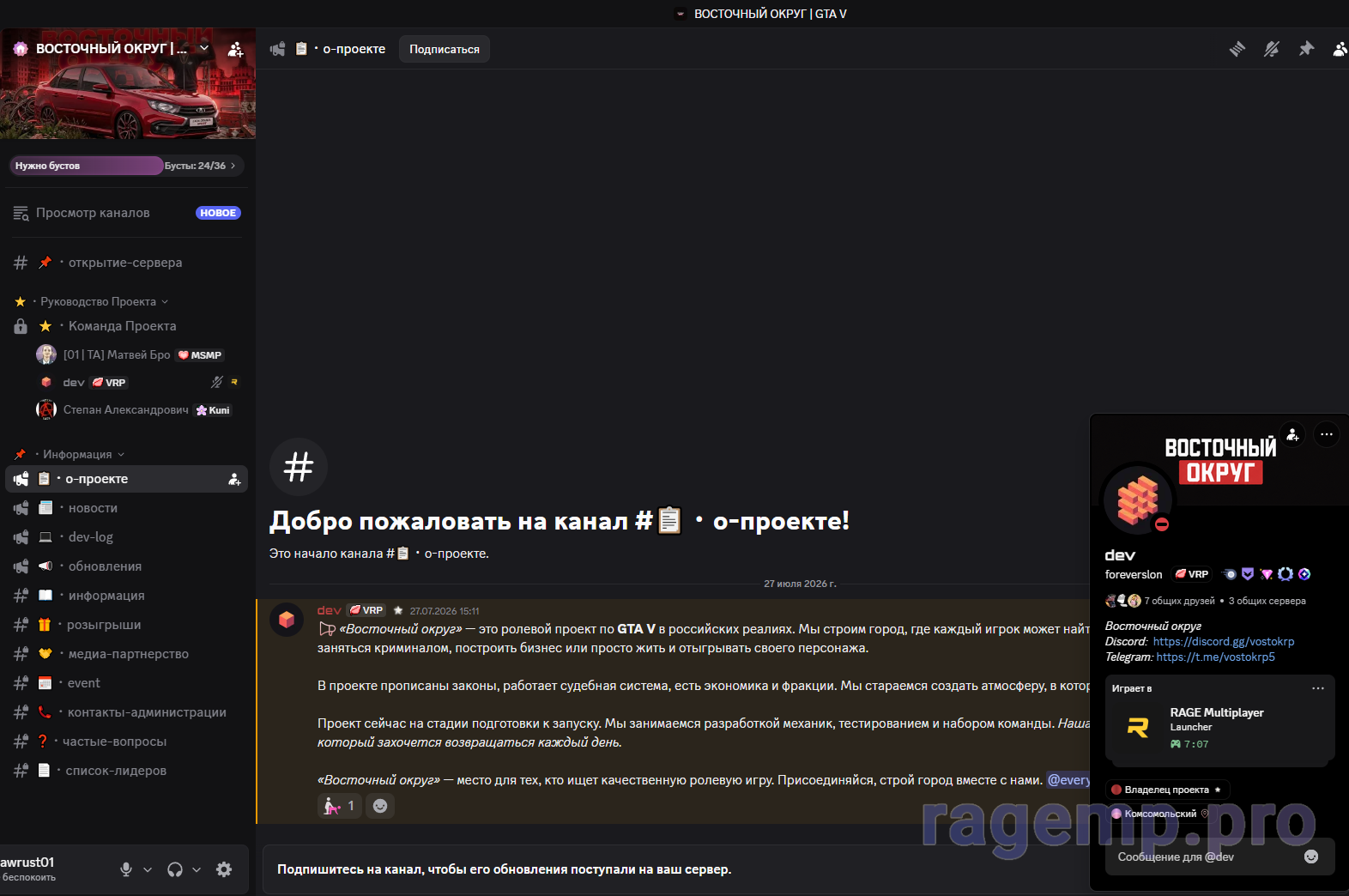Open the медиа-партнерство channel
This screenshot has height=896, width=1349.
click(x=127, y=654)
